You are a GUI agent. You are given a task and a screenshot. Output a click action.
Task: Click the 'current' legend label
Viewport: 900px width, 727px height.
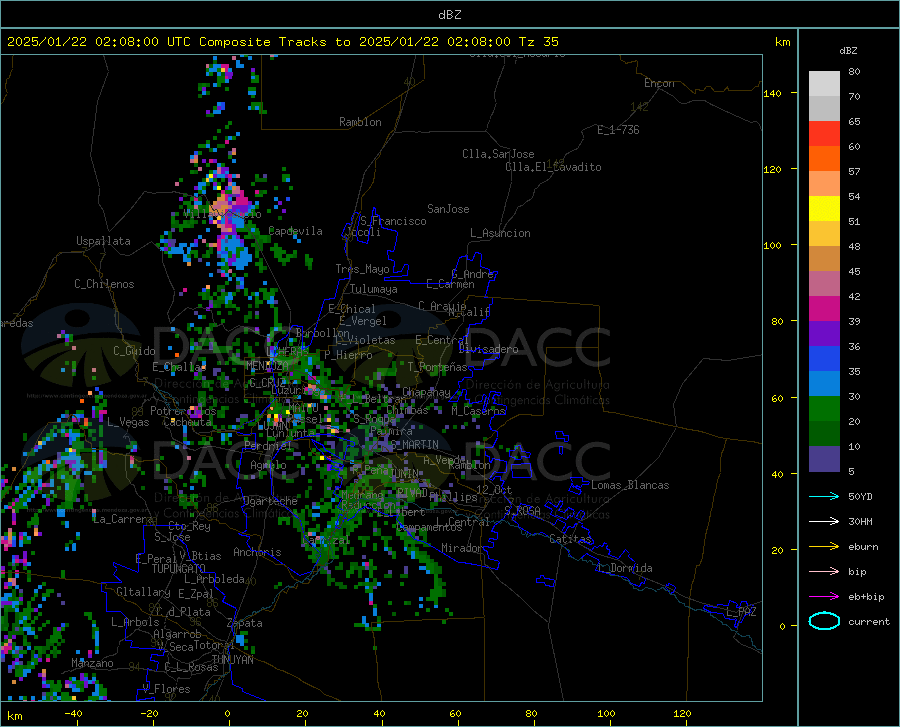869,621
